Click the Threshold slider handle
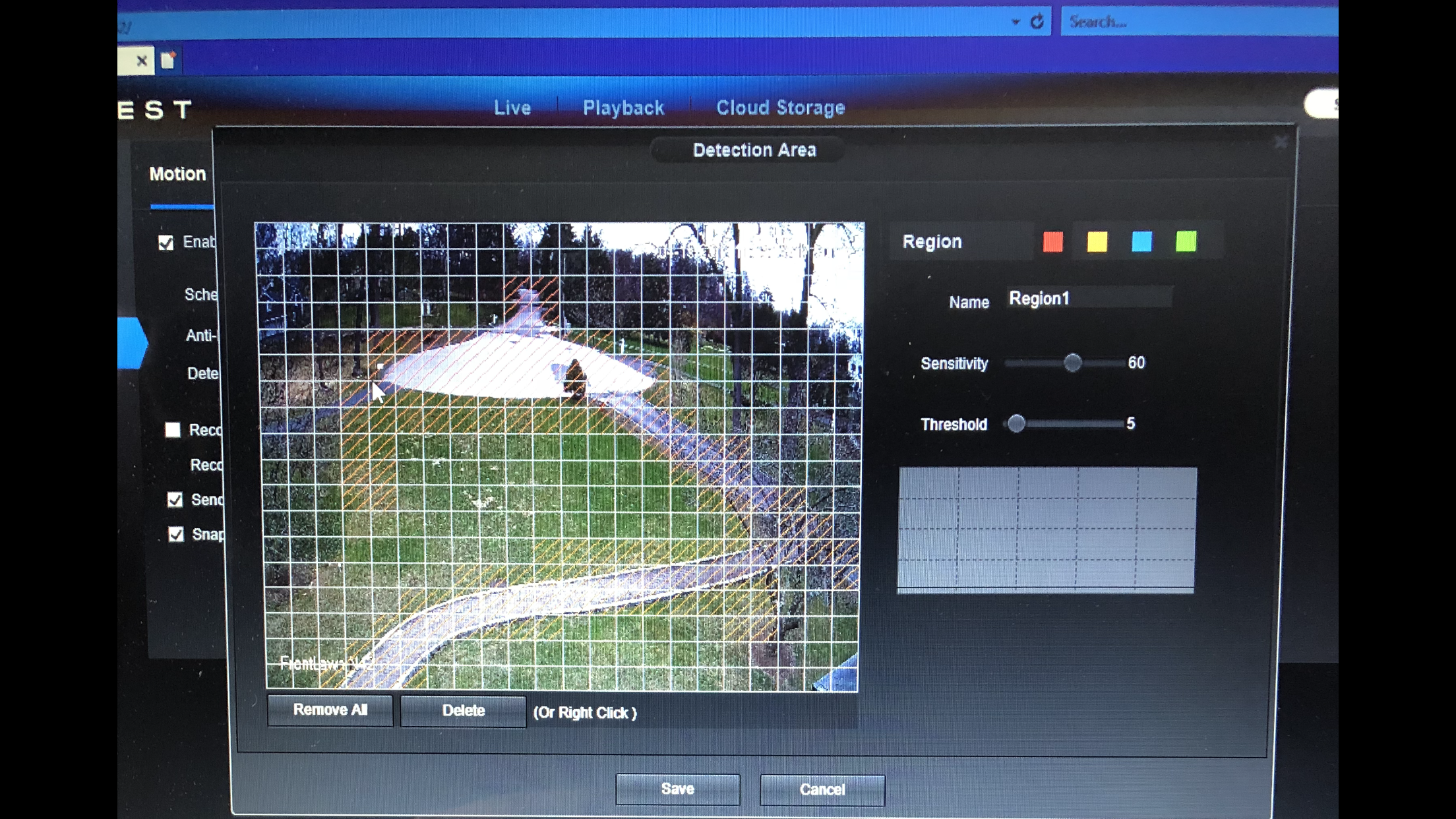 (1016, 423)
